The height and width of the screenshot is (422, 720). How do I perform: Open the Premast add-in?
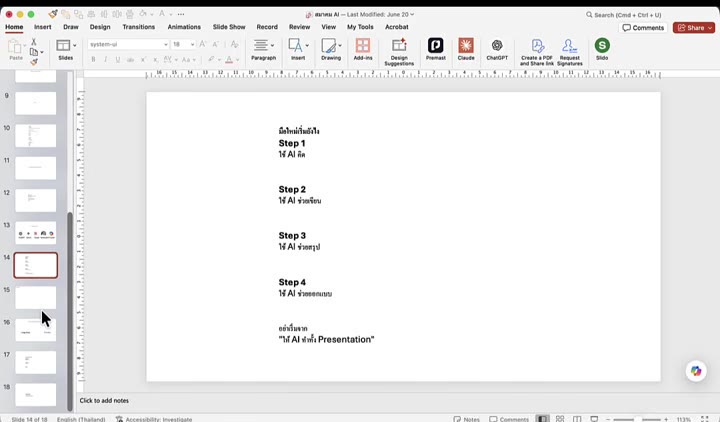point(435,49)
